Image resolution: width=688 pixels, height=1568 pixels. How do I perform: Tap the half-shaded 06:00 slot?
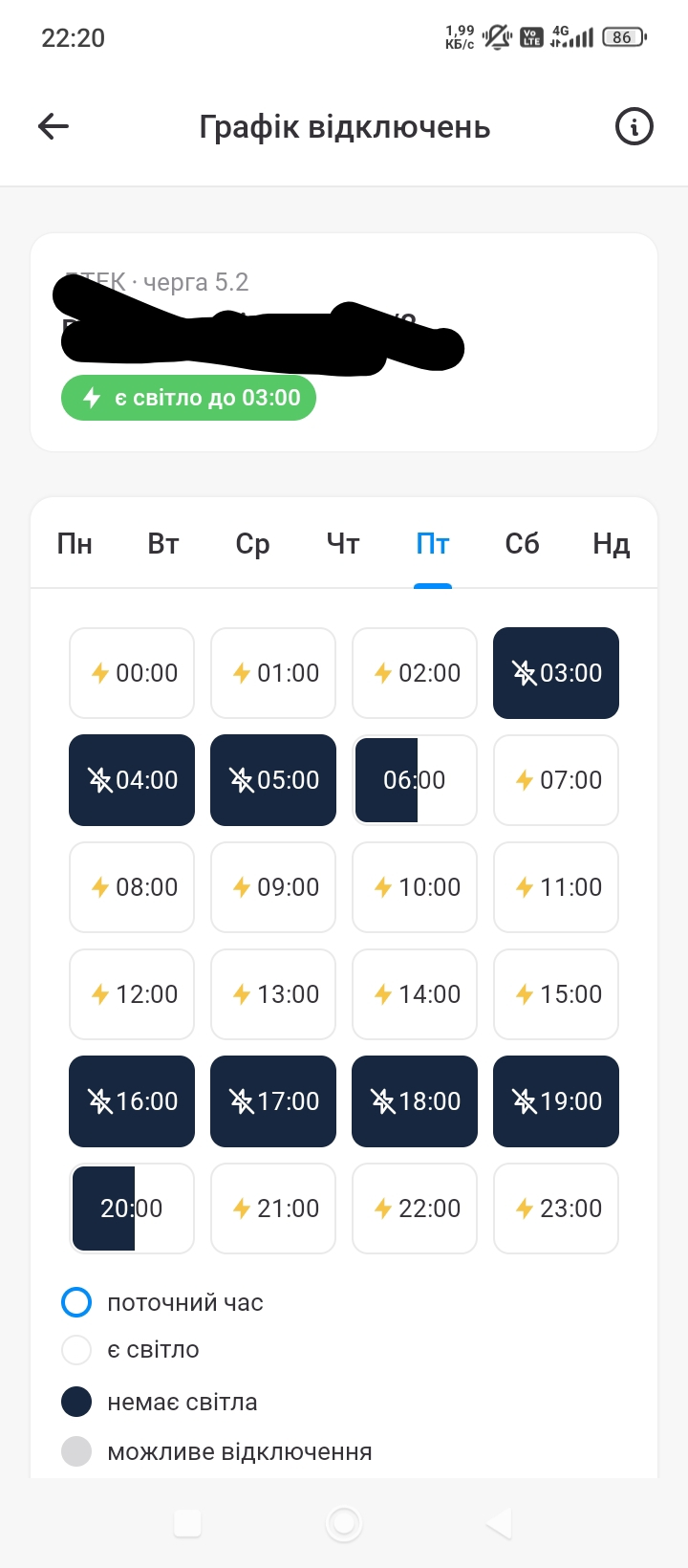[415, 780]
